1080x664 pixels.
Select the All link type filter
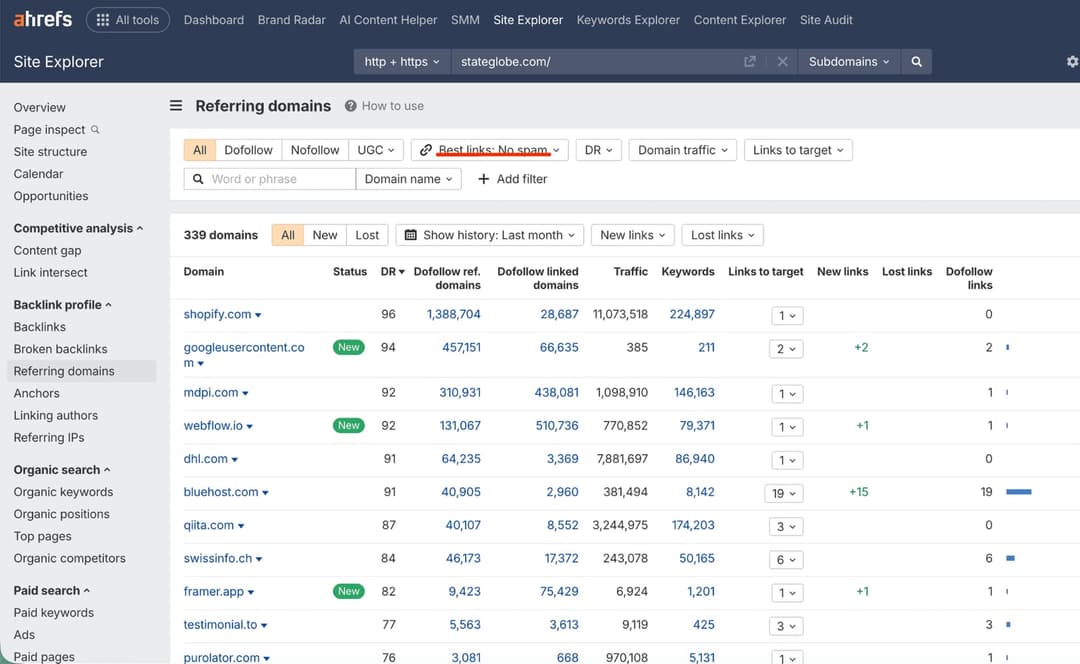200,150
